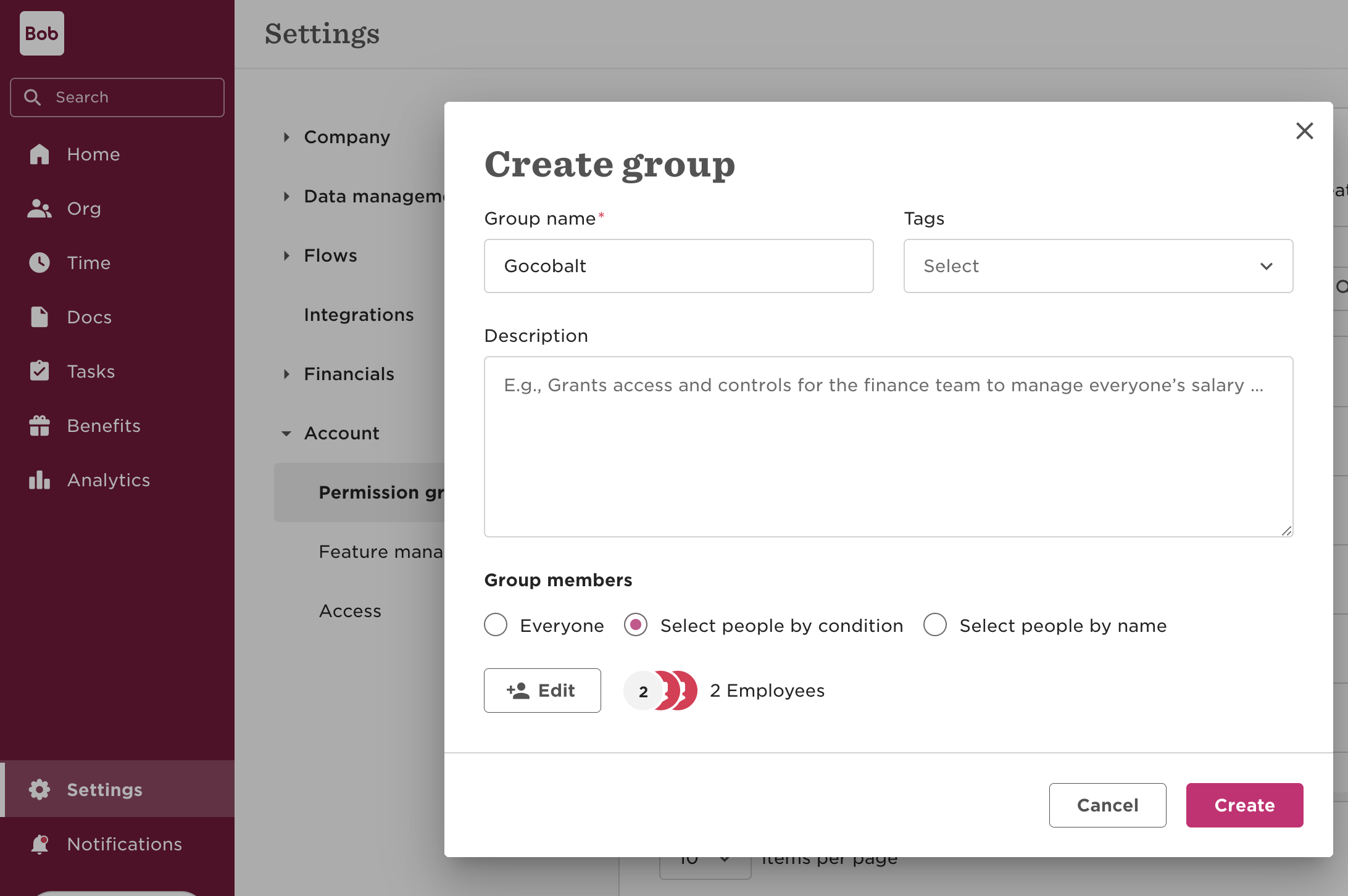Click the Bob logo in the corner
Viewport: 1348px width, 896px height.
[41, 33]
